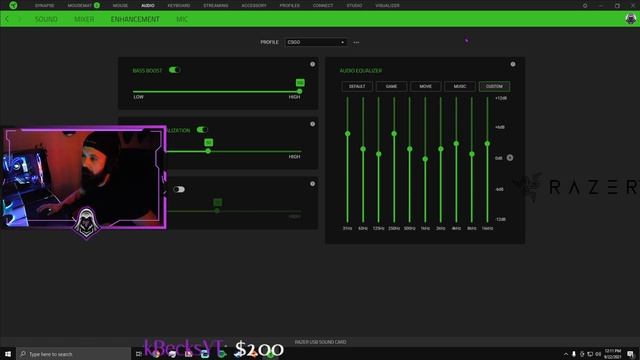The image size is (640, 360).
Task: Open the Studio tab
Action: click(354, 6)
